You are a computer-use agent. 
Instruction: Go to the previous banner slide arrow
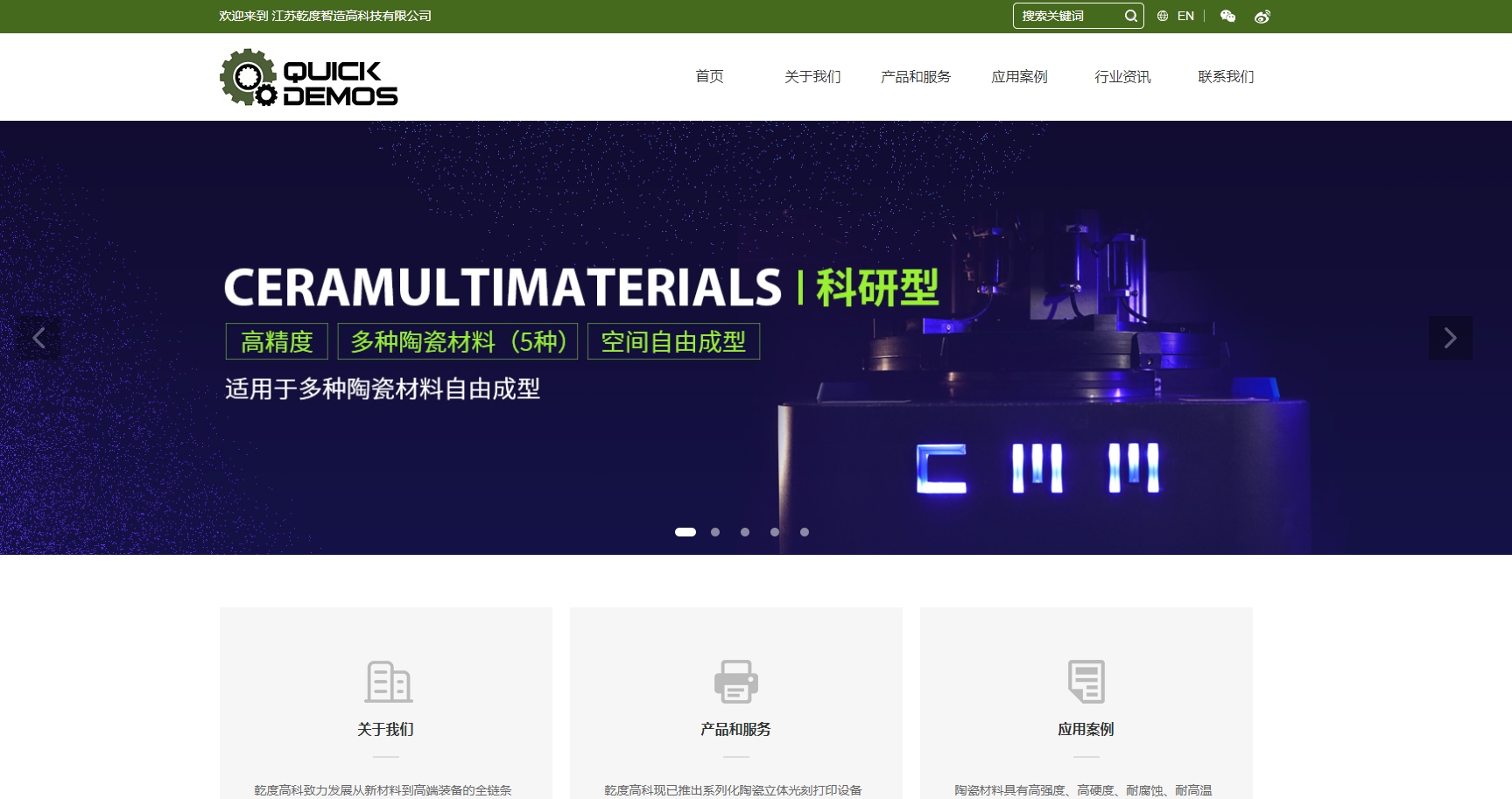pyautogui.click(x=39, y=338)
